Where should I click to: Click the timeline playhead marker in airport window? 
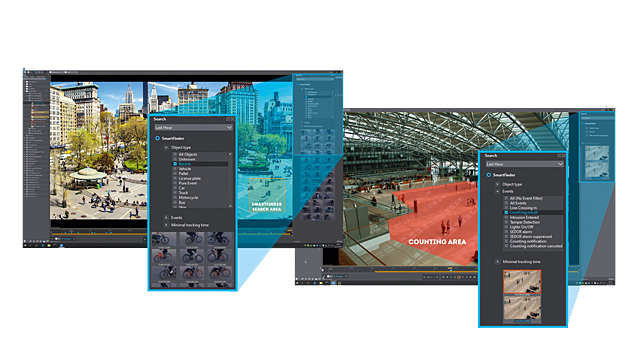click(450, 269)
